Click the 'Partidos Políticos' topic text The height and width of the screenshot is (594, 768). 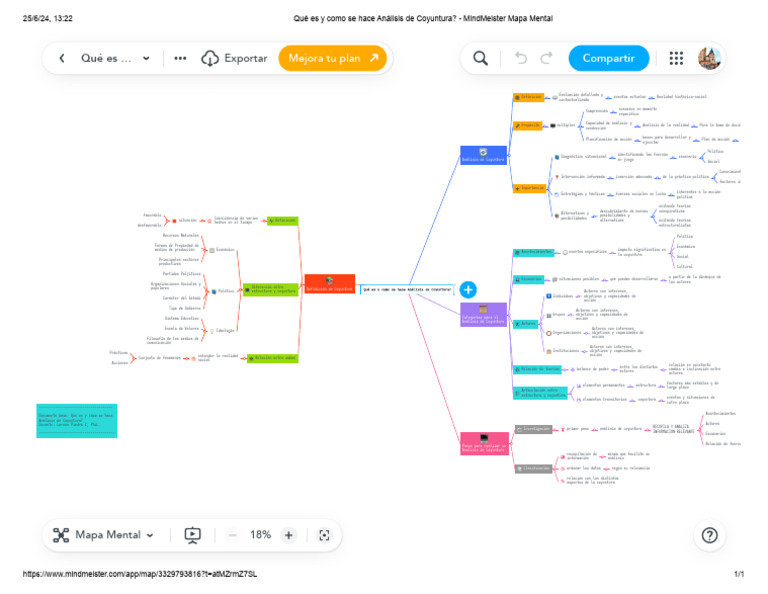182,274
